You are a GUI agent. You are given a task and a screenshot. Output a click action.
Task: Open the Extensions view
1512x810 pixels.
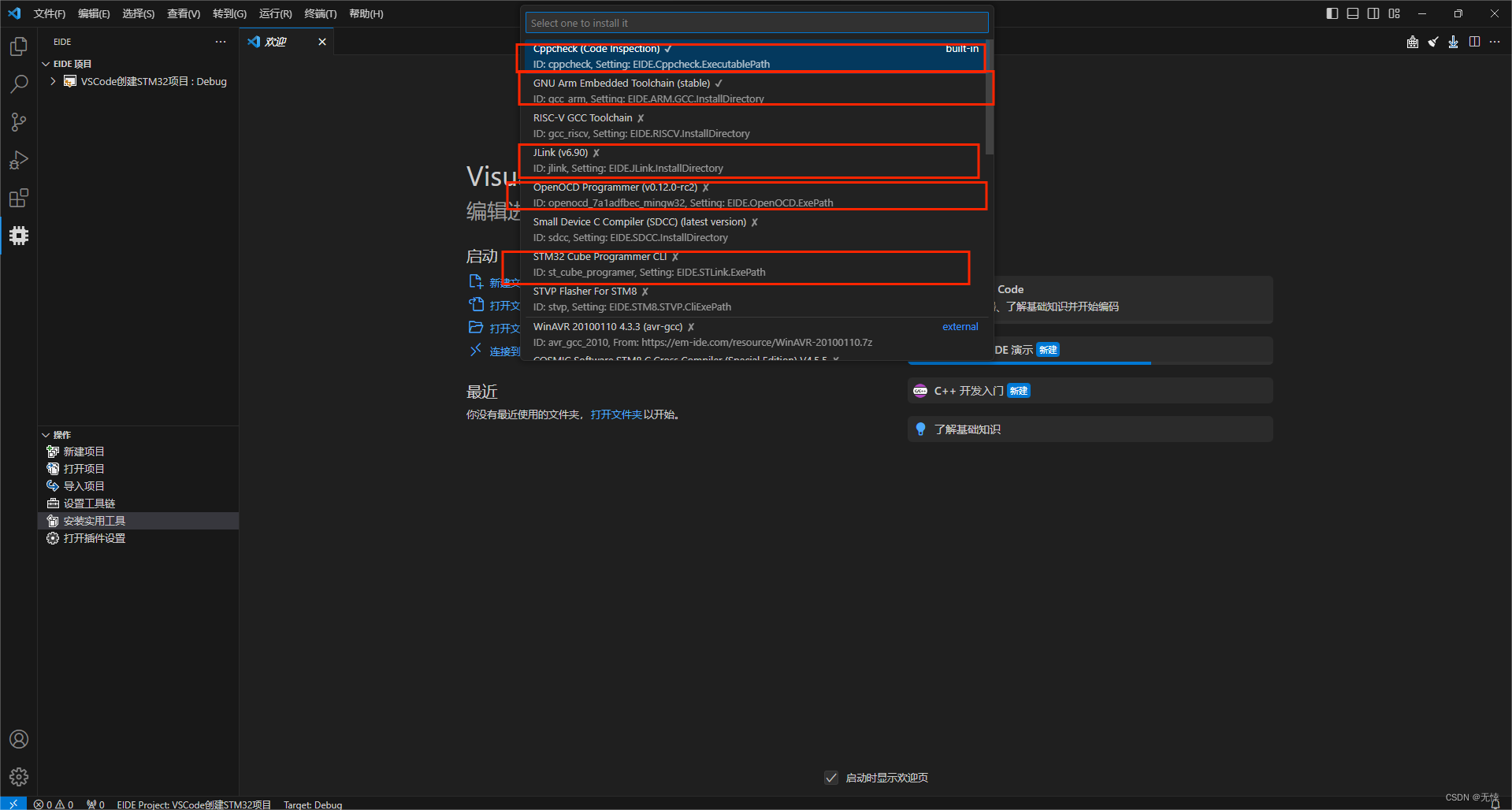19,198
